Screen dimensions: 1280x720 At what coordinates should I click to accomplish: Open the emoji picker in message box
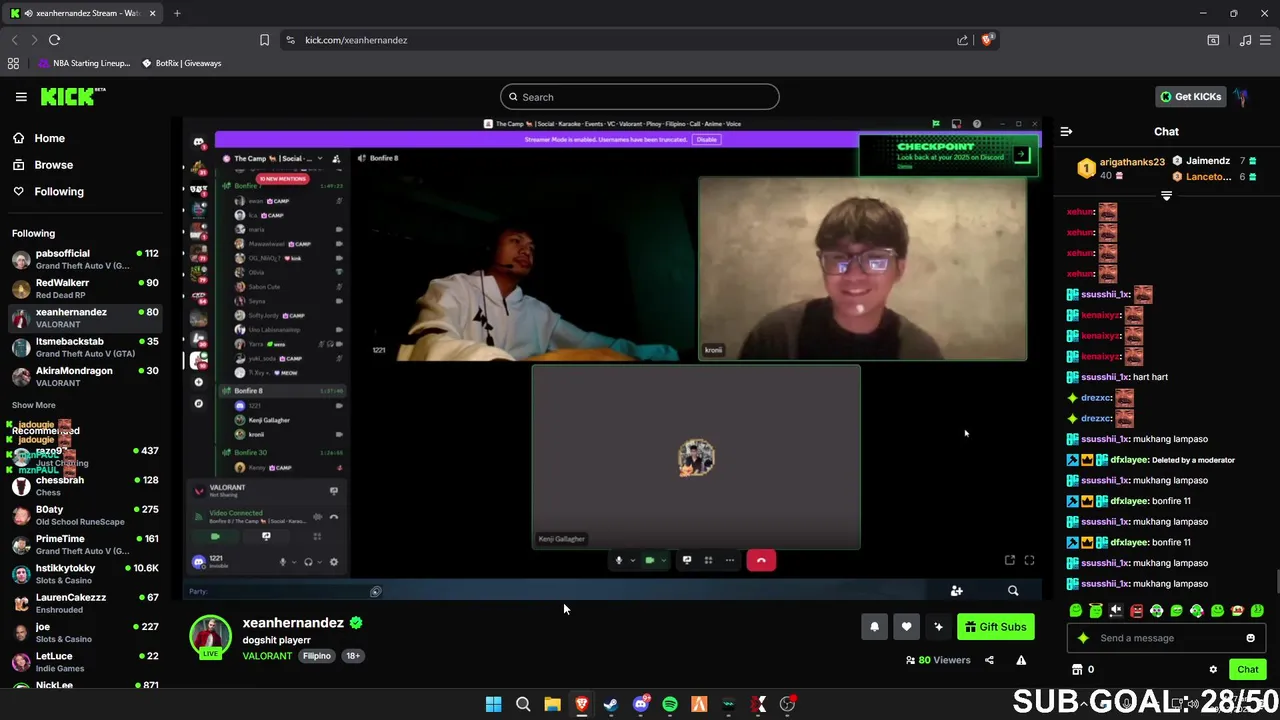1250,638
